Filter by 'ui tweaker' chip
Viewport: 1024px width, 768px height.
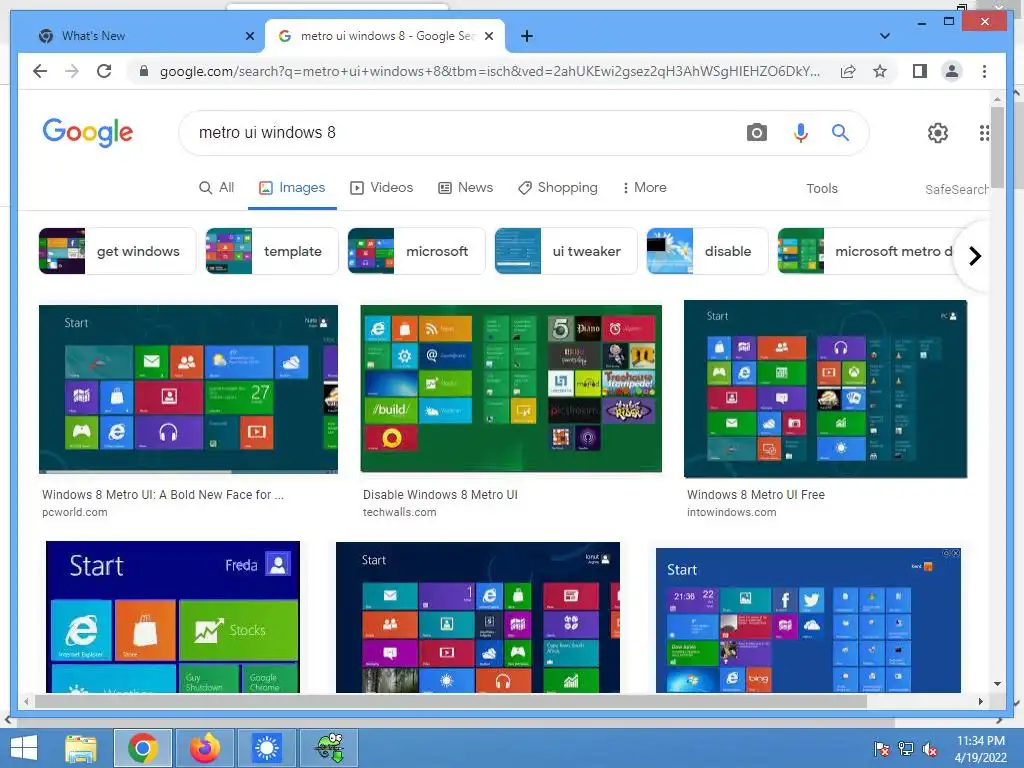click(x=566, y=251)
